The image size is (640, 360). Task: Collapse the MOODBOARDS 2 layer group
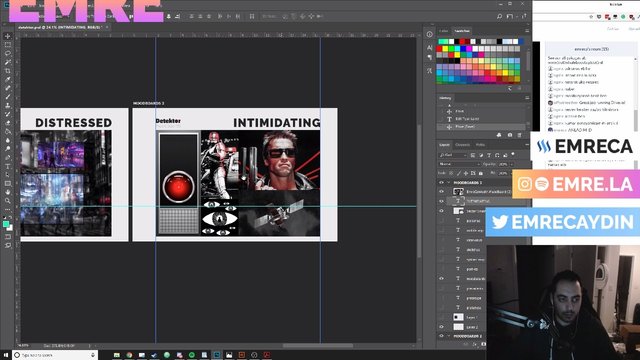click(449, 336)
